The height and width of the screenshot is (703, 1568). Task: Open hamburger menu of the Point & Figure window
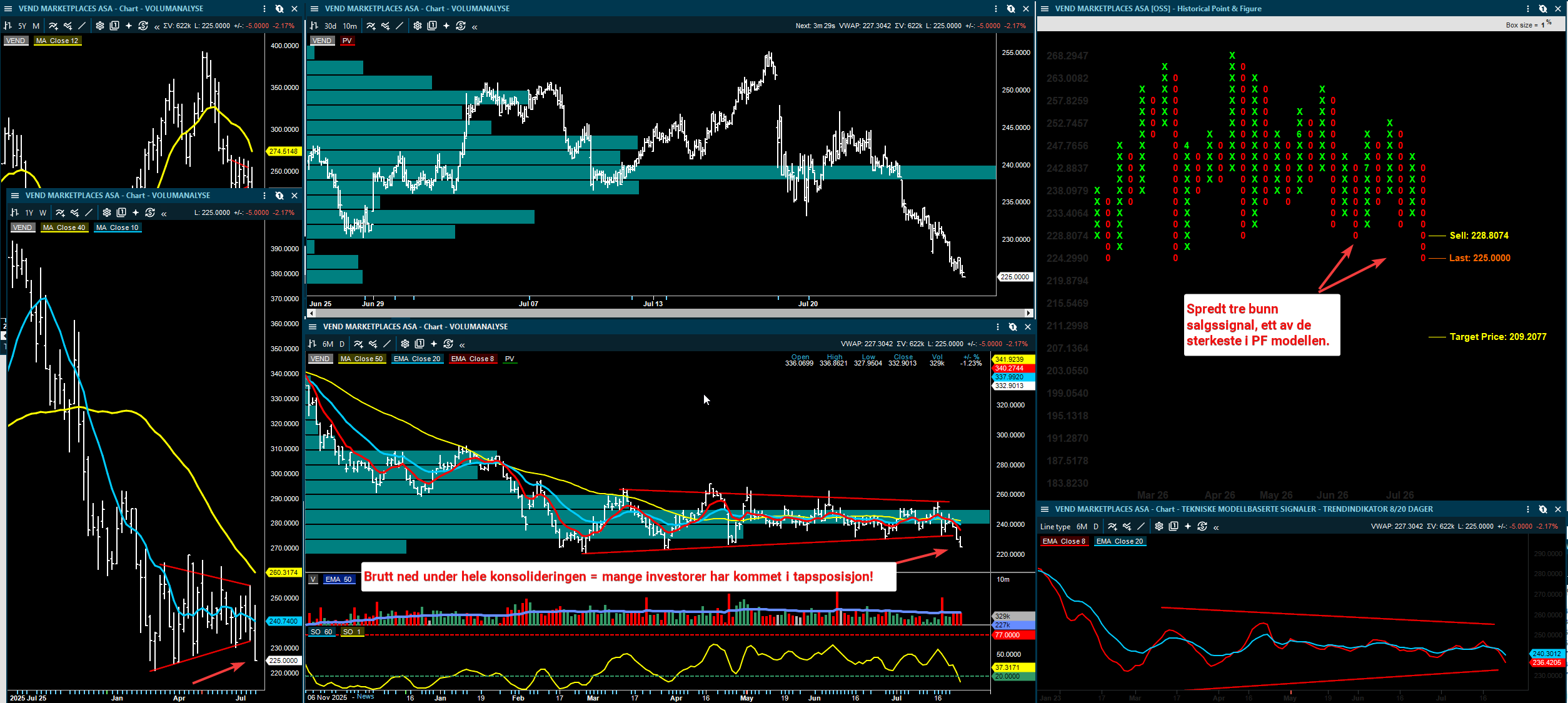point(1044,9)
